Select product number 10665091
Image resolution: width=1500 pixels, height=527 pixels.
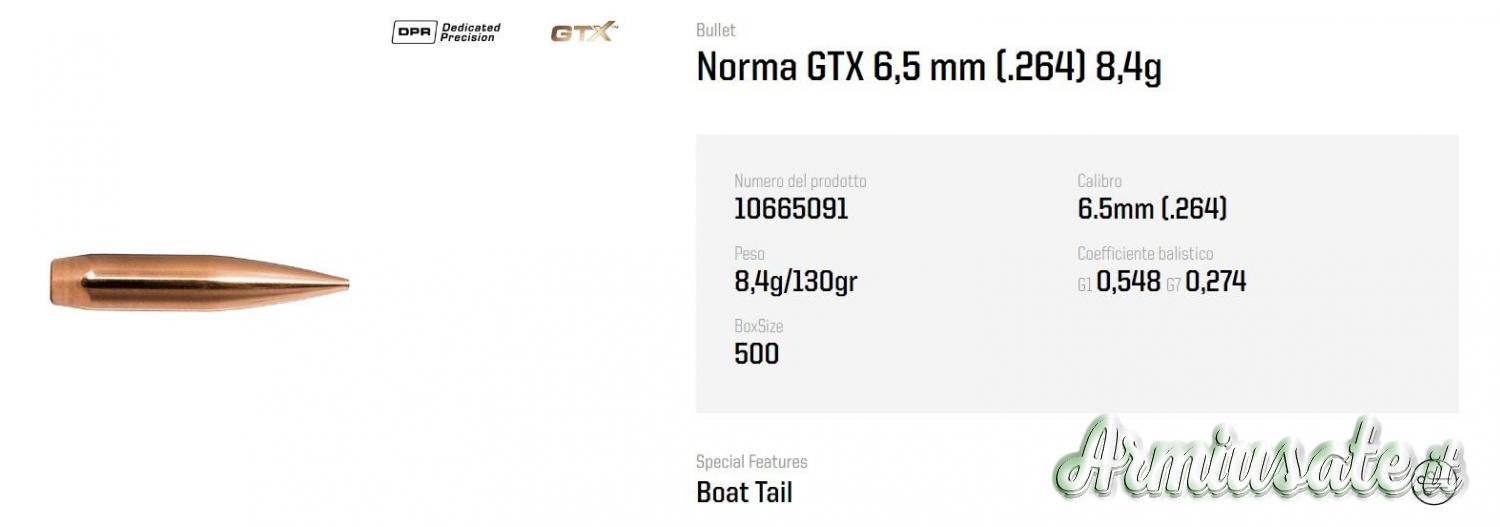pos(791,208)
